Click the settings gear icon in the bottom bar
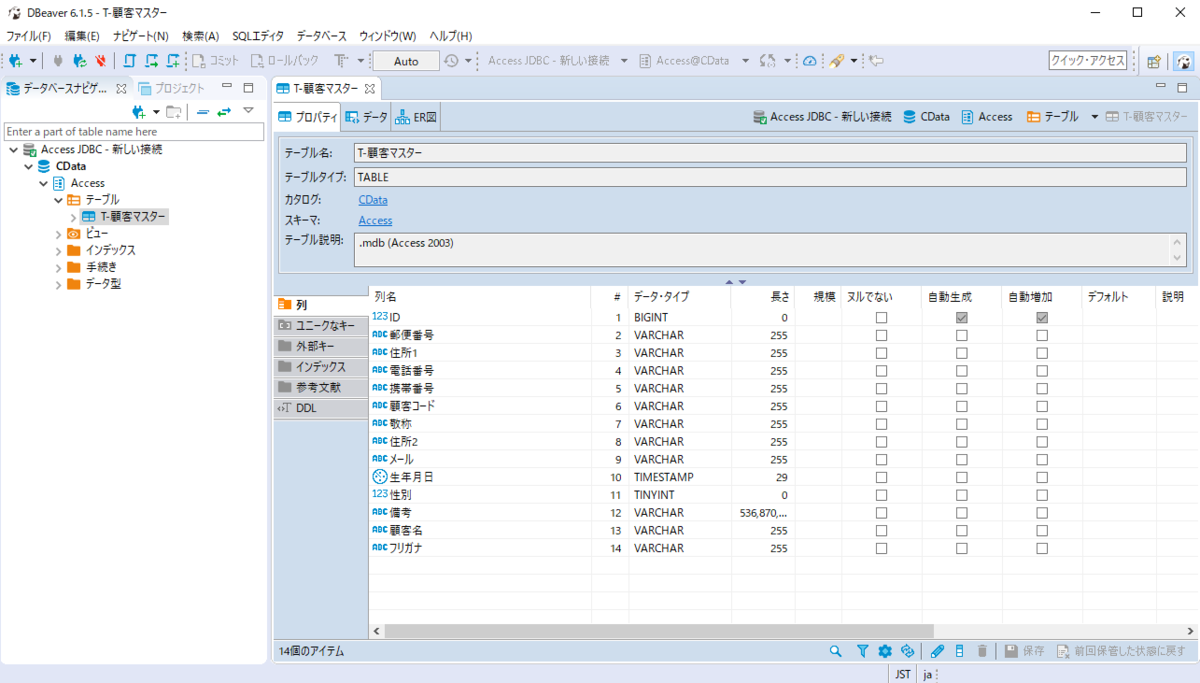This screenshot has width=1200, height=683. (x=884, y=651)
